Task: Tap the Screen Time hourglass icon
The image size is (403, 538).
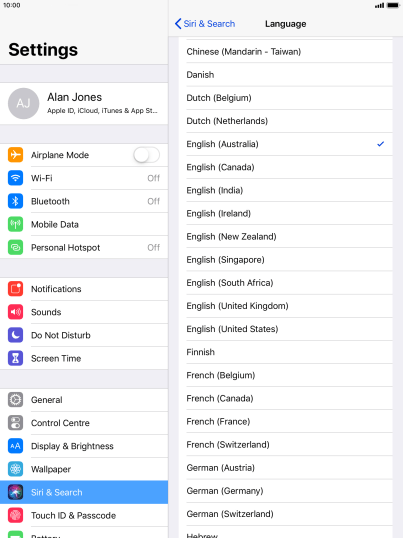Action: (x=15, y=358)
